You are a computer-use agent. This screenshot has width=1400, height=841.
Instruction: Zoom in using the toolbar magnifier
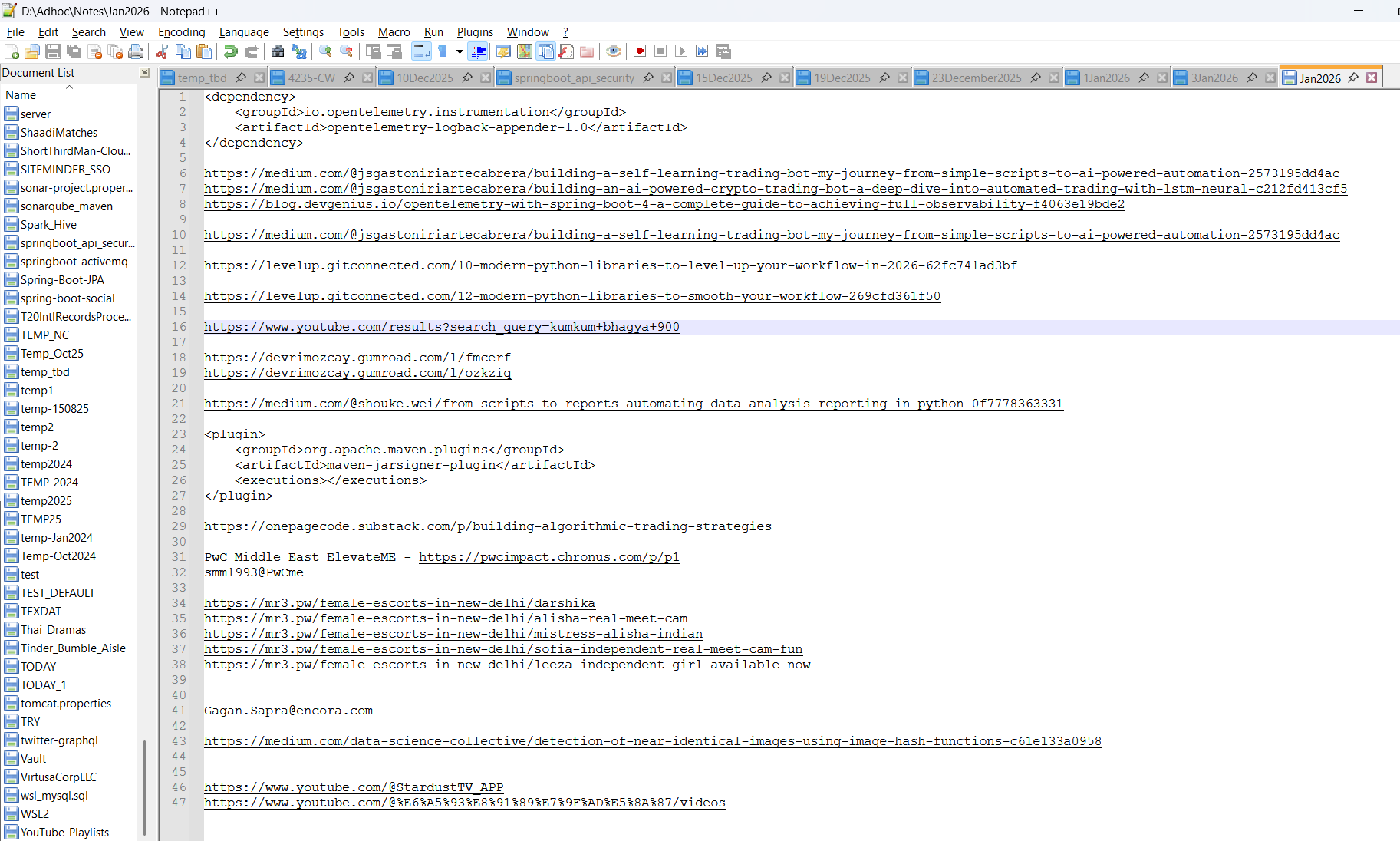pos(324,51)
